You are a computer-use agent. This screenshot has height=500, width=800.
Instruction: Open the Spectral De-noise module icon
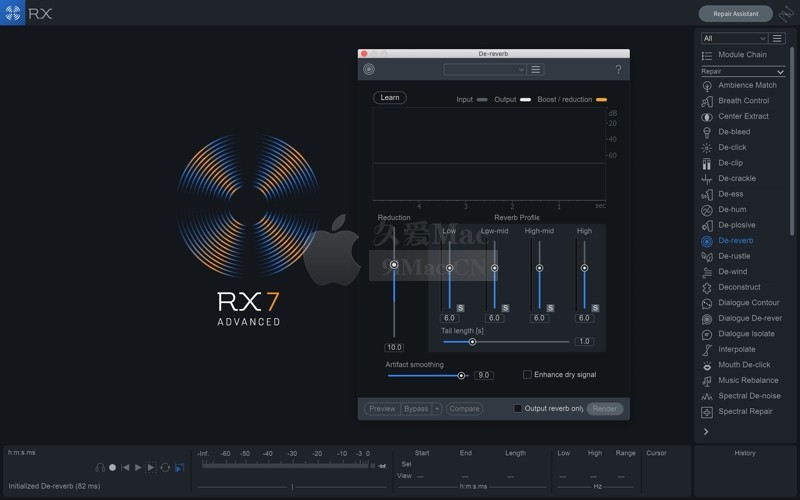(x=707, y=397)
